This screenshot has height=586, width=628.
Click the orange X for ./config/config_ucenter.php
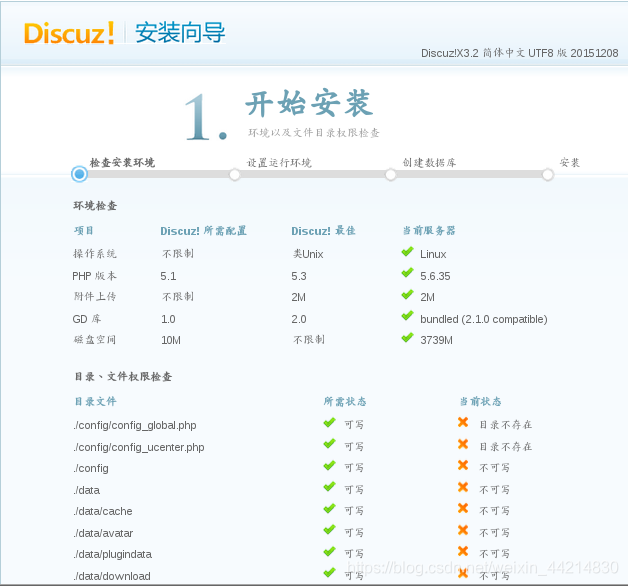[x=463, y=444]
